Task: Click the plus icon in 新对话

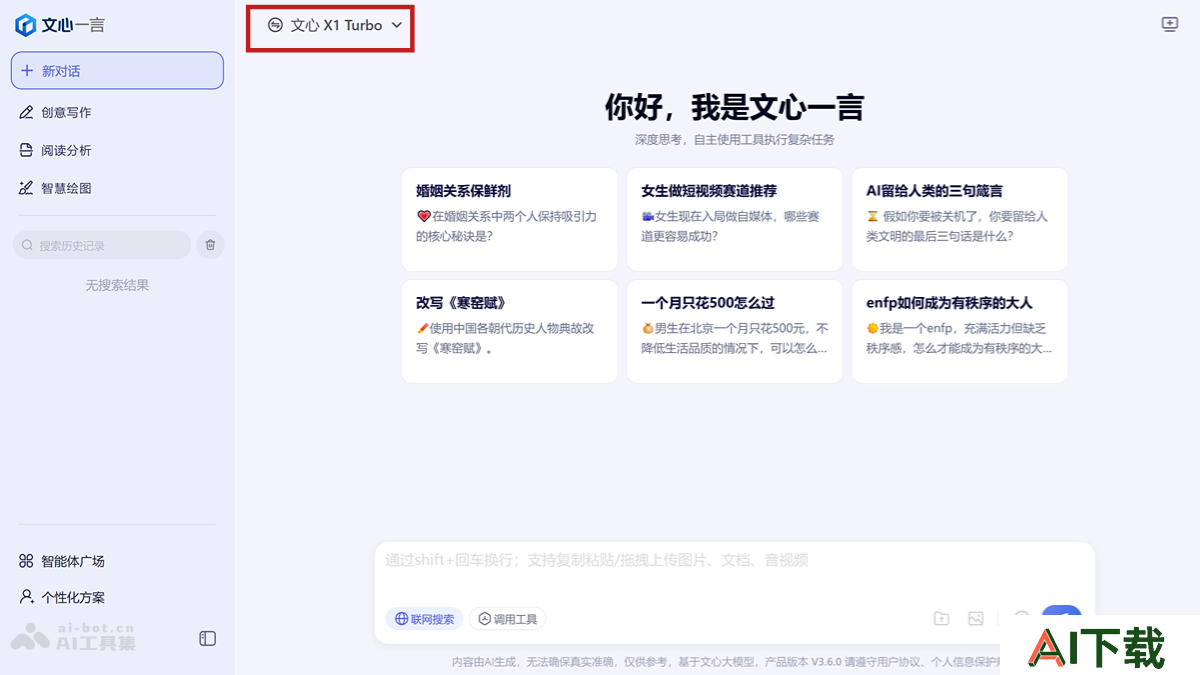Action: coord(27,71)
